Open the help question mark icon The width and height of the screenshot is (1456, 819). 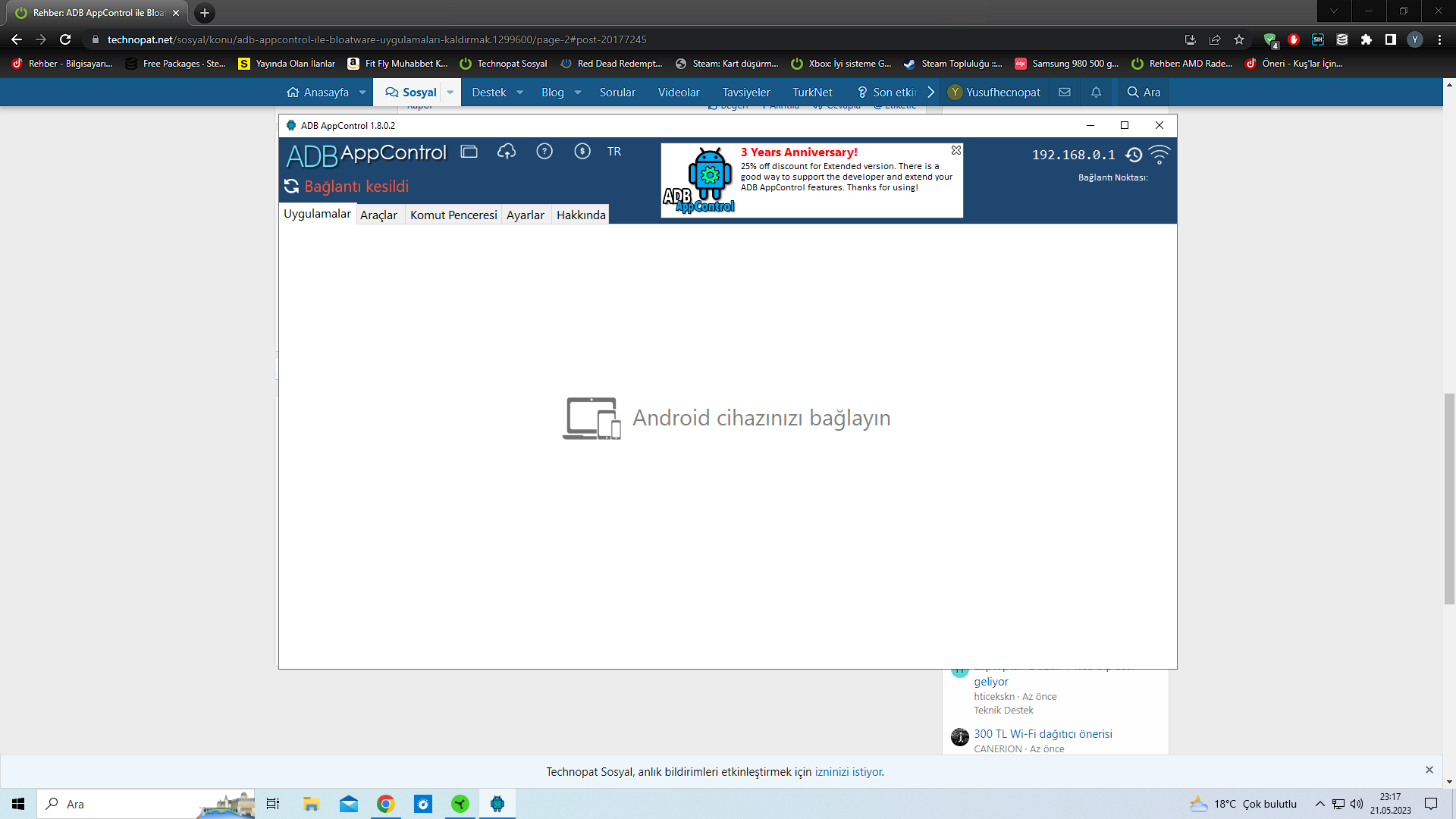(x=544, y=152)
